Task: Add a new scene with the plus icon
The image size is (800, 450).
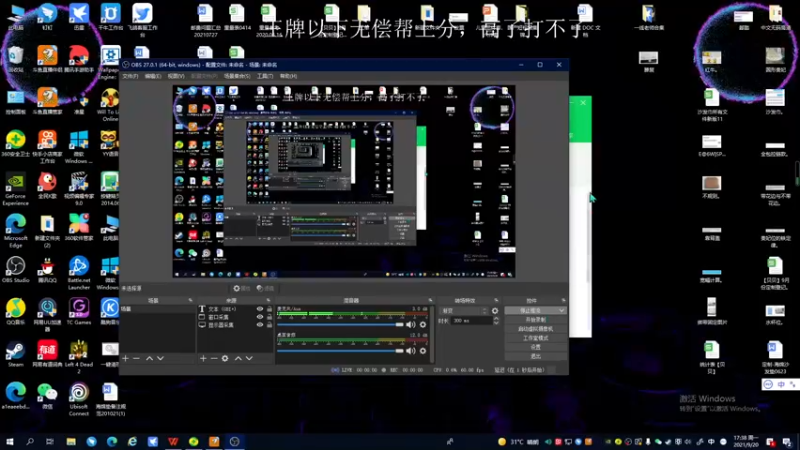Action: [126, 359]
